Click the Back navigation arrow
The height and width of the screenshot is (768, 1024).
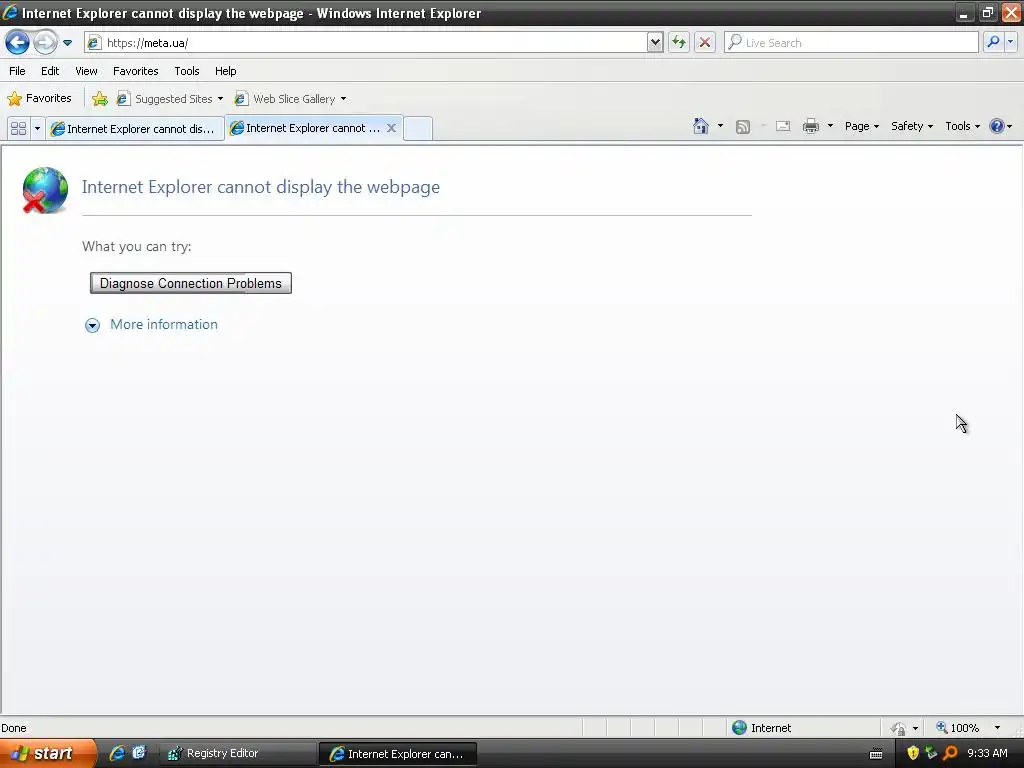point(17,43)
